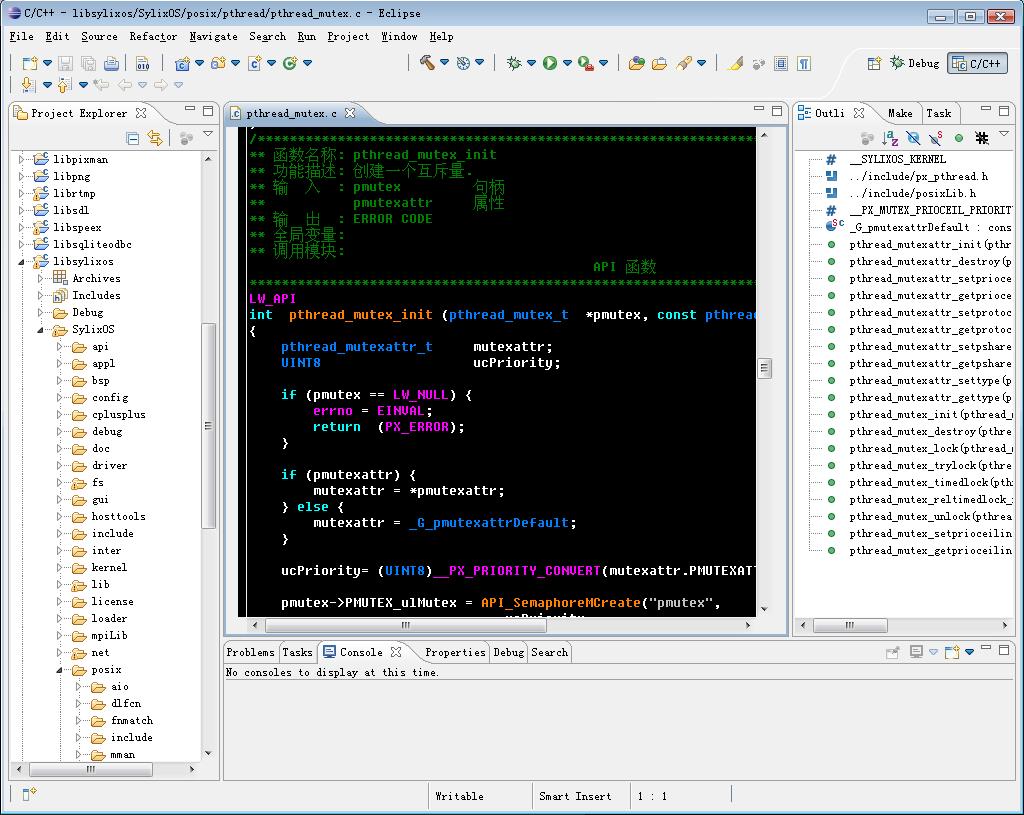
Task: Click the Open Element folder icon
Action: (637, 63)
